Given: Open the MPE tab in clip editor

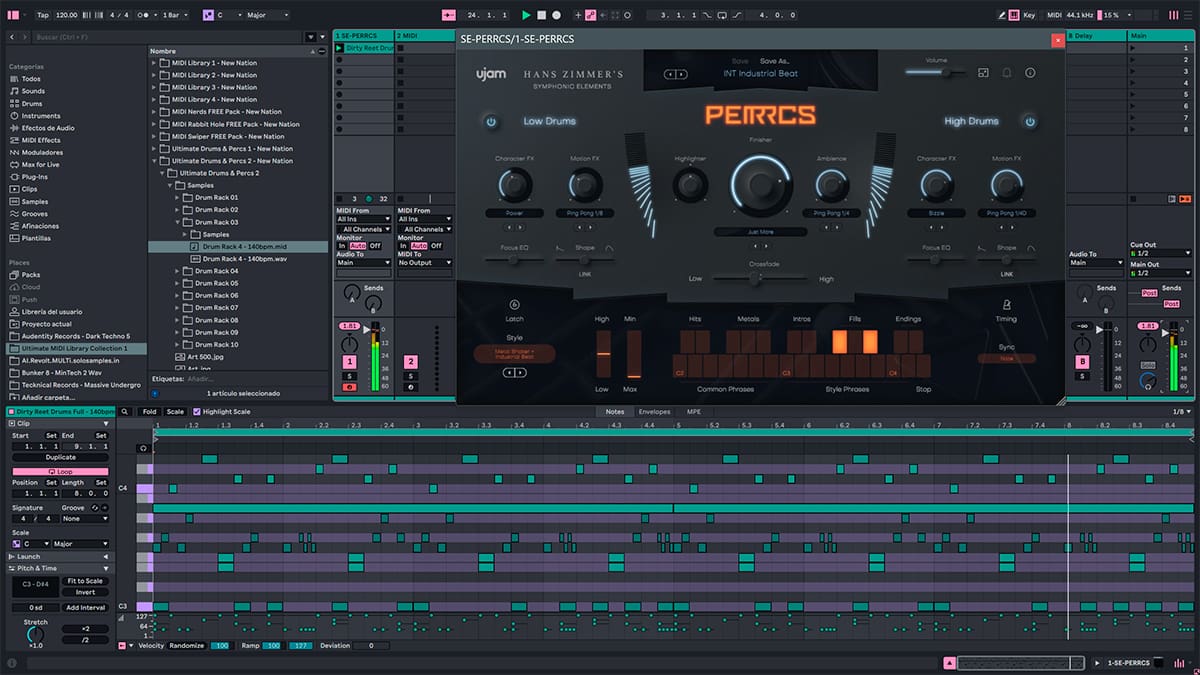Looking at the screenshot, I should click(693, 412).
